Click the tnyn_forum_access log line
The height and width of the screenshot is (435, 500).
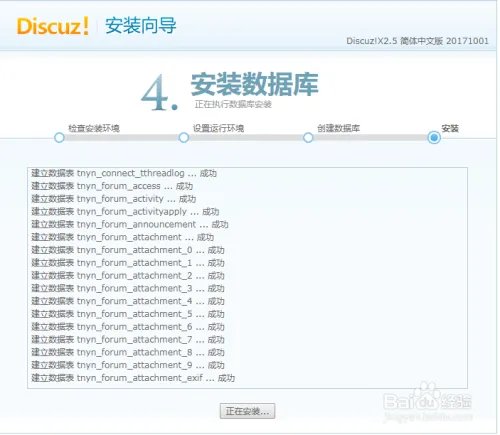coord(112,186)
